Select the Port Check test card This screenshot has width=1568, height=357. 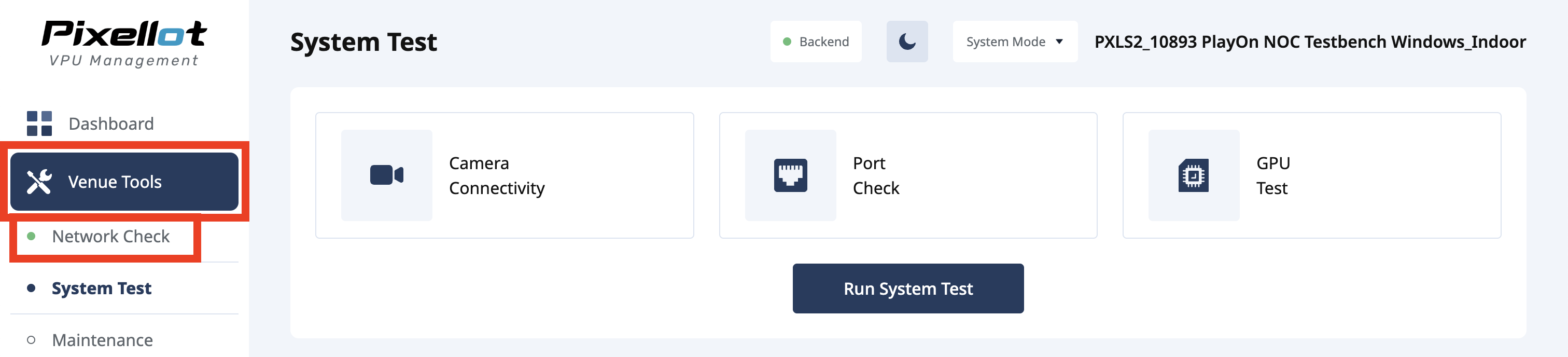point(907,175)
